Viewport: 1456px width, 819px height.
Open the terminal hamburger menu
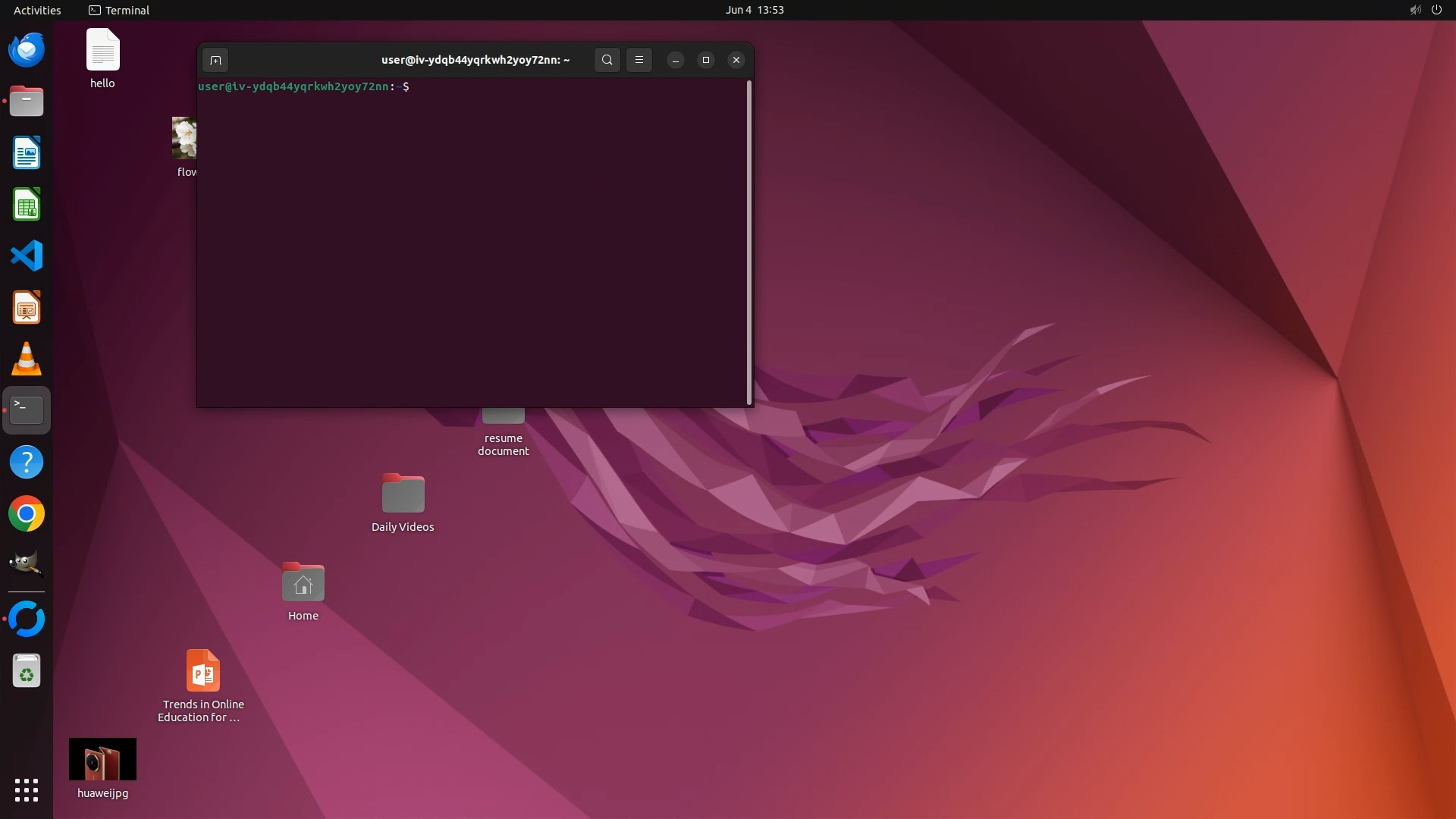click(639, 60)
